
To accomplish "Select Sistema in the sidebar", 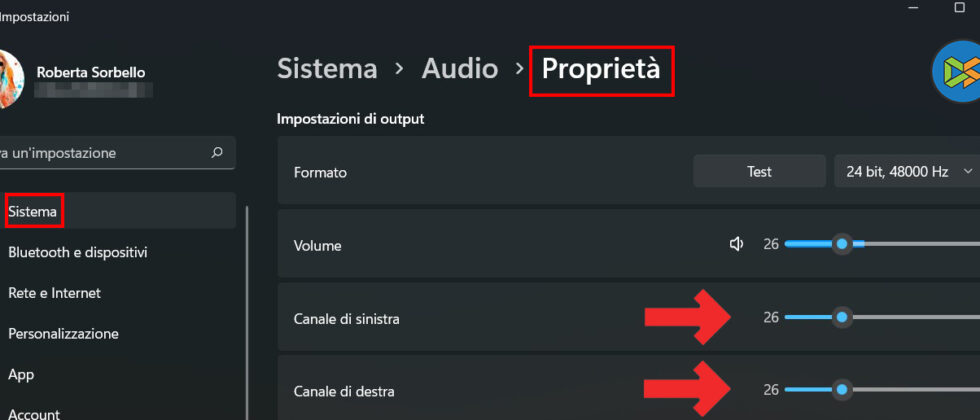I will 33,211.
